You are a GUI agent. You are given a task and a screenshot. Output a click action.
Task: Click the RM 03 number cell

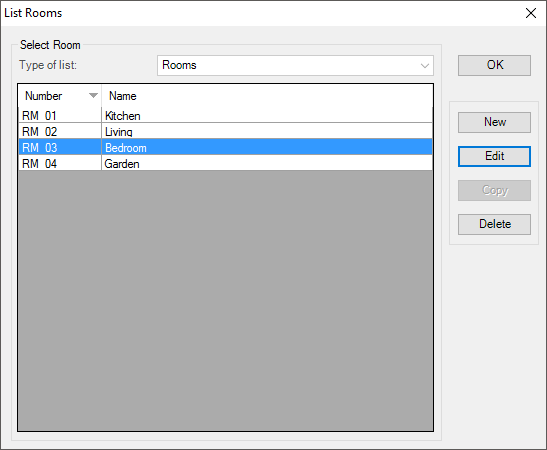point(60,148)
